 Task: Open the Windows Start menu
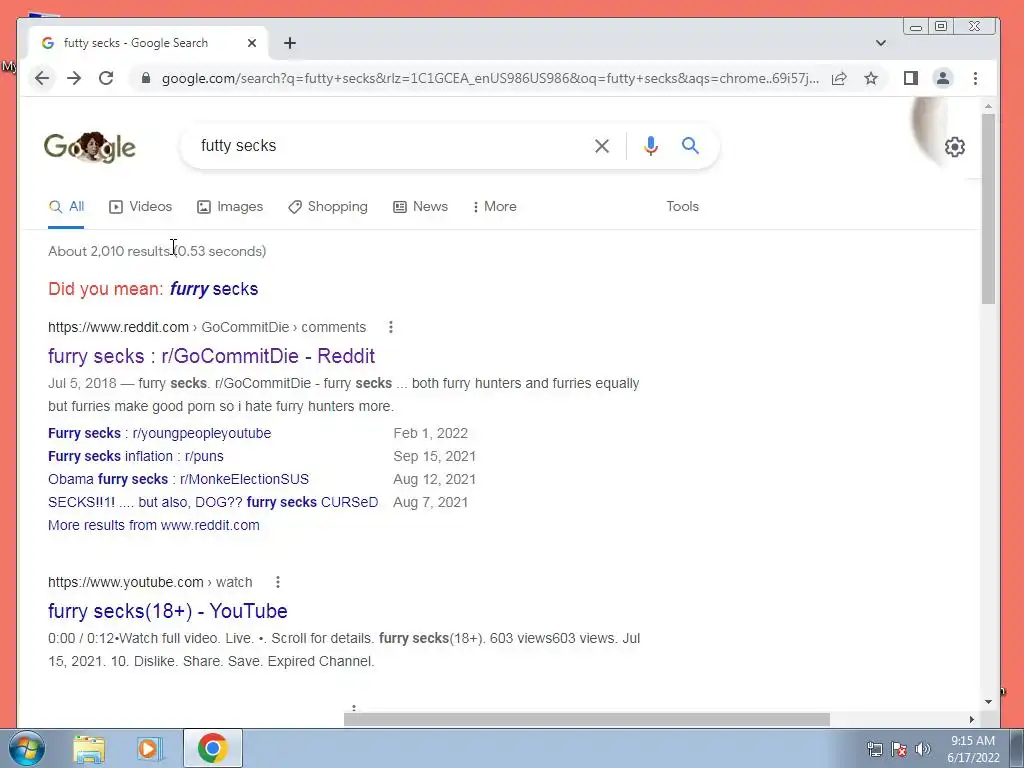click(x=26, y=748)
